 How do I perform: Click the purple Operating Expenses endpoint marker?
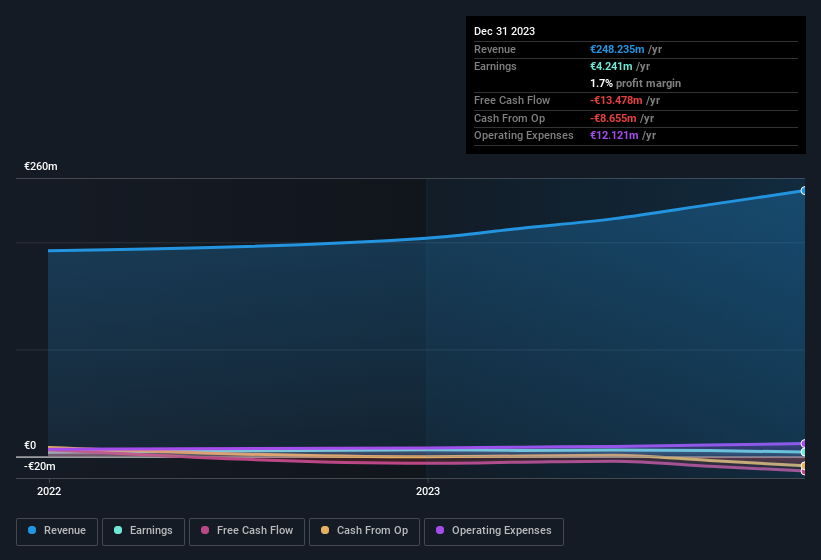[x=803, y=443]
